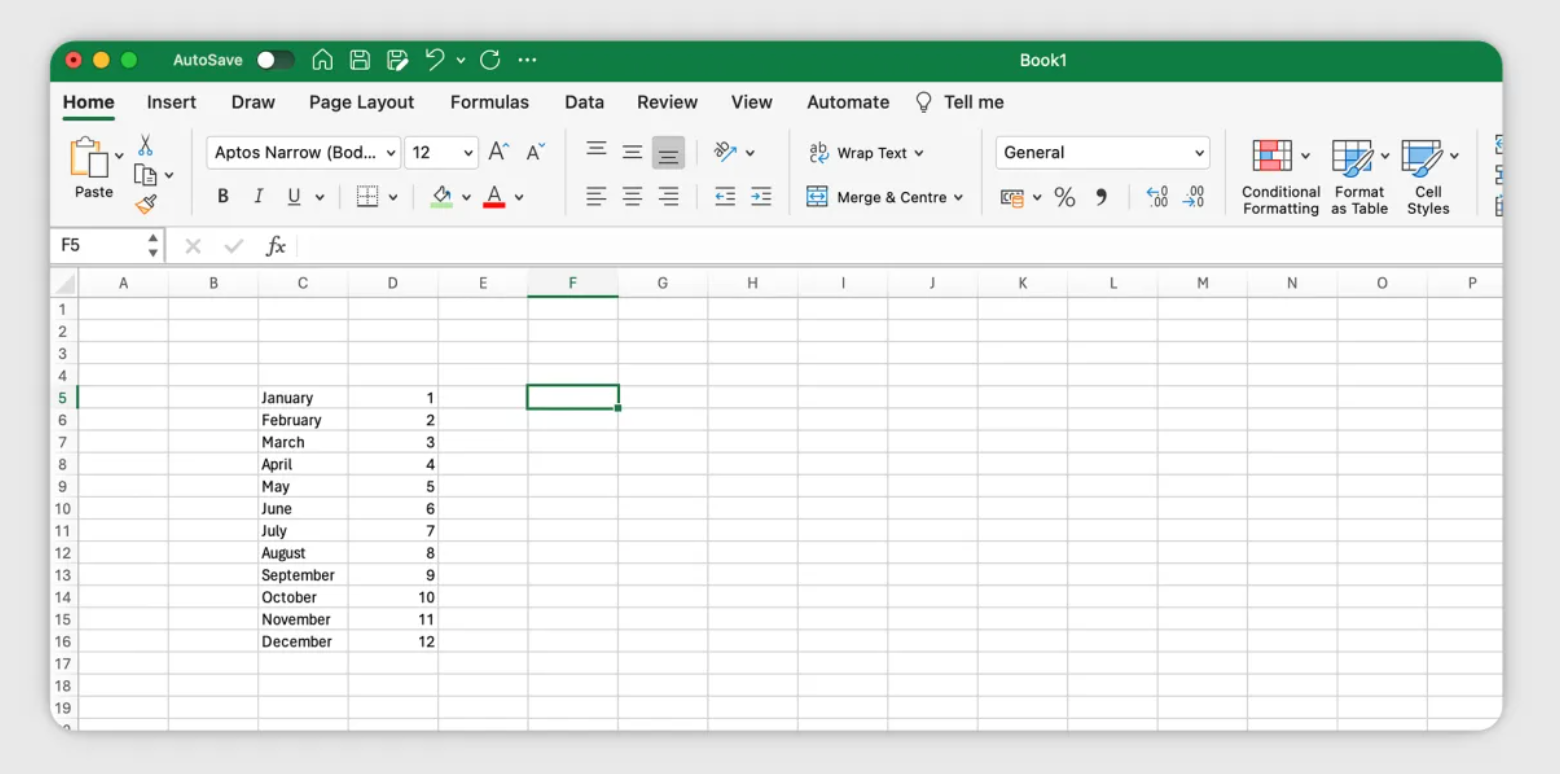Toggle Underline formatting
Screen dimensions: 1560x774
coord(294,197)
